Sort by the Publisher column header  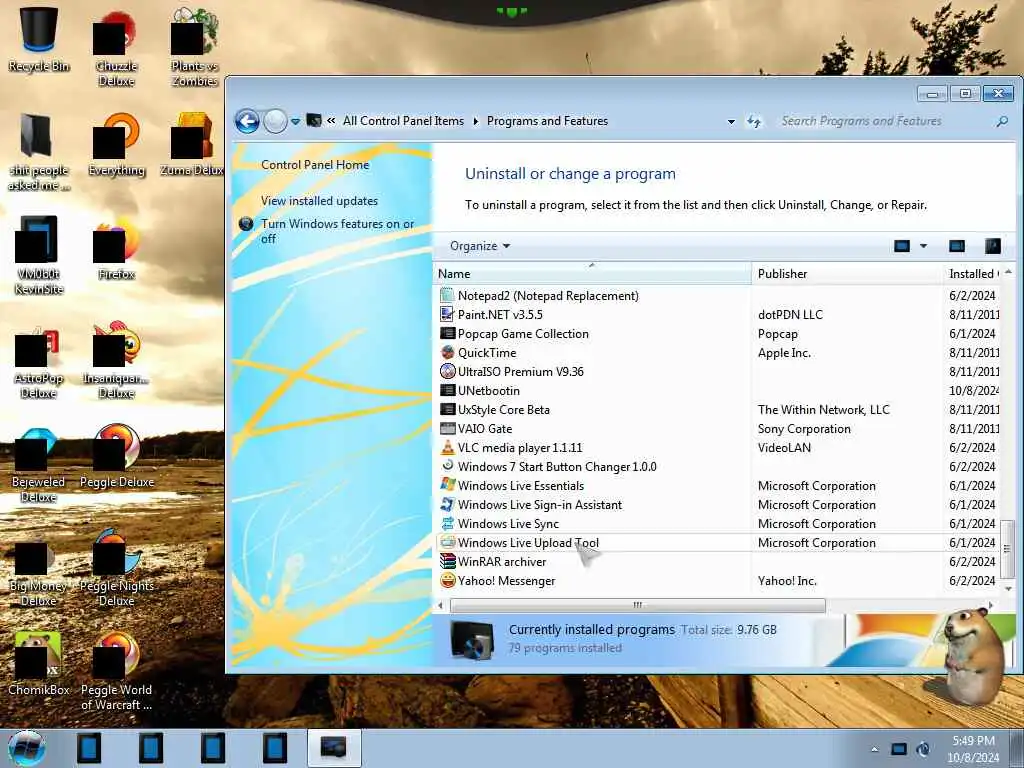pyautogui.click(x=847, y=274)
